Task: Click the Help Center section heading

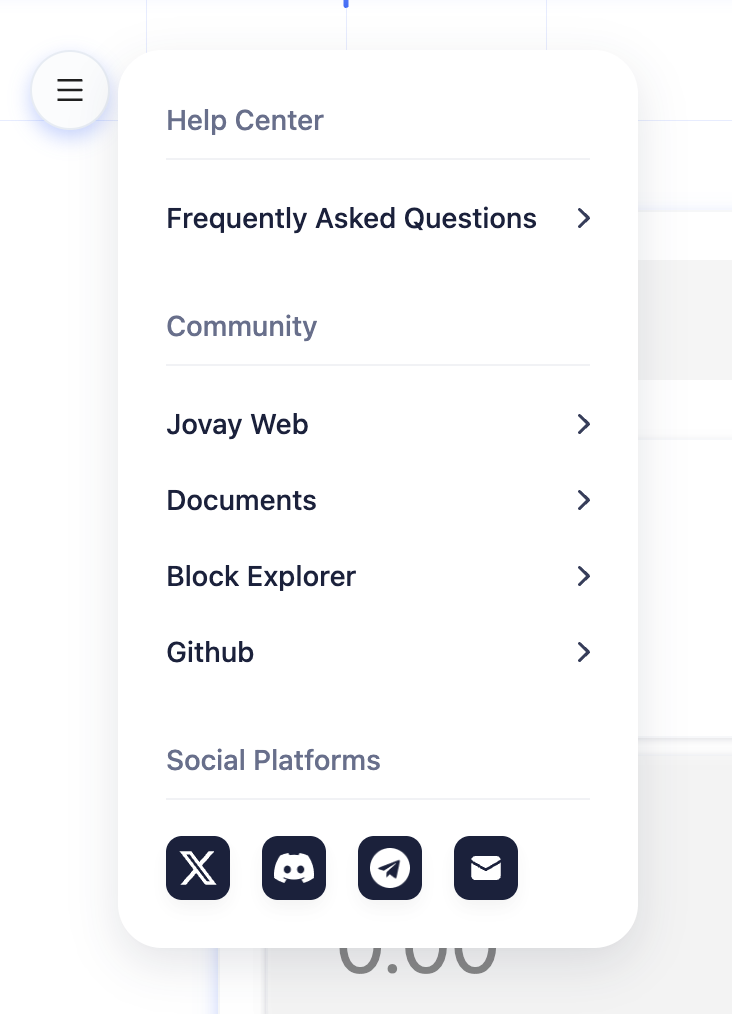Action: [245, 121]
